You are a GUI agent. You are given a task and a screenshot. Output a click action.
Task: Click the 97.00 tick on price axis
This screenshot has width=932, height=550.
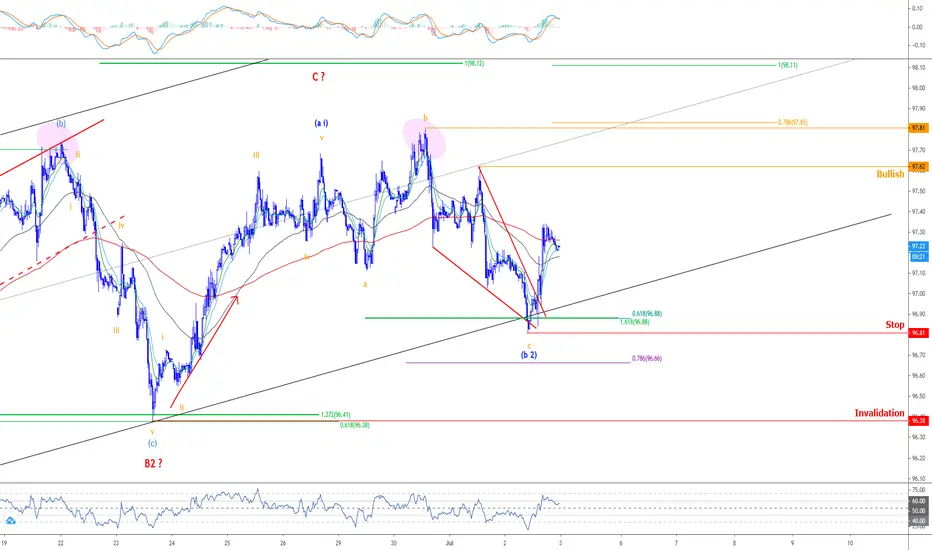(918, 294)
